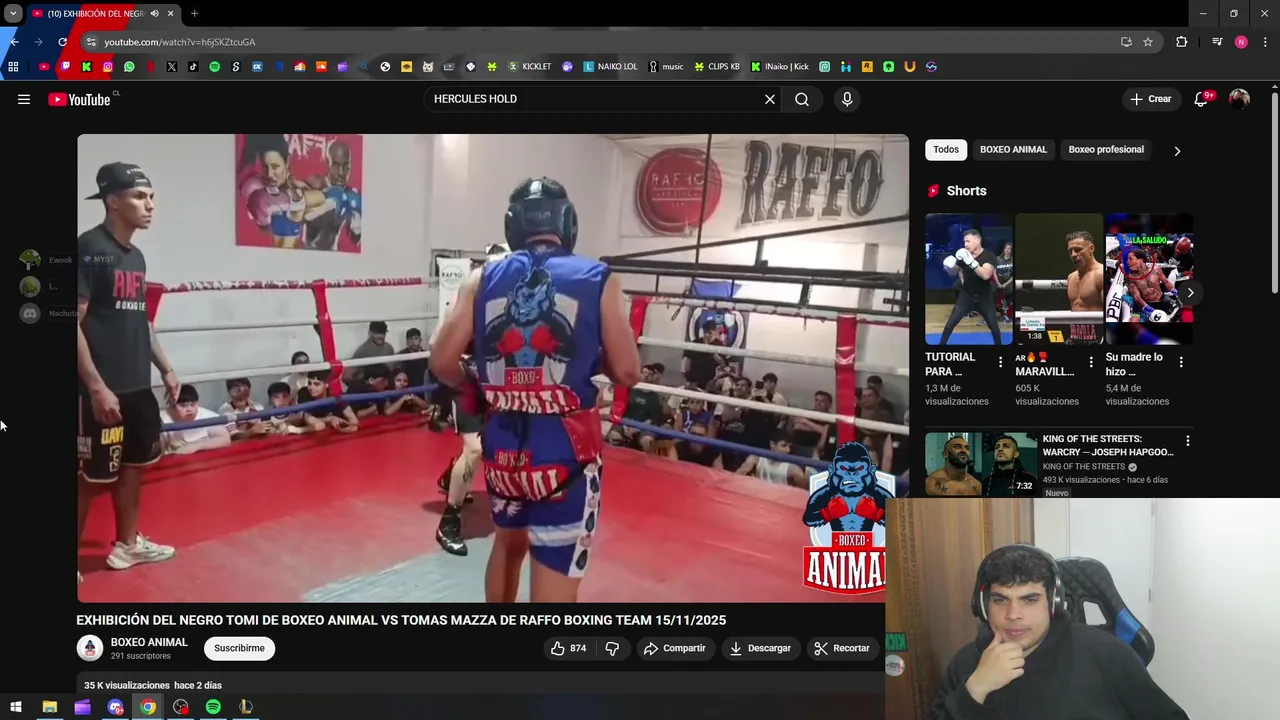
Task: Open options for the TUTORIAL PARA short
Action: point(1001,362)
